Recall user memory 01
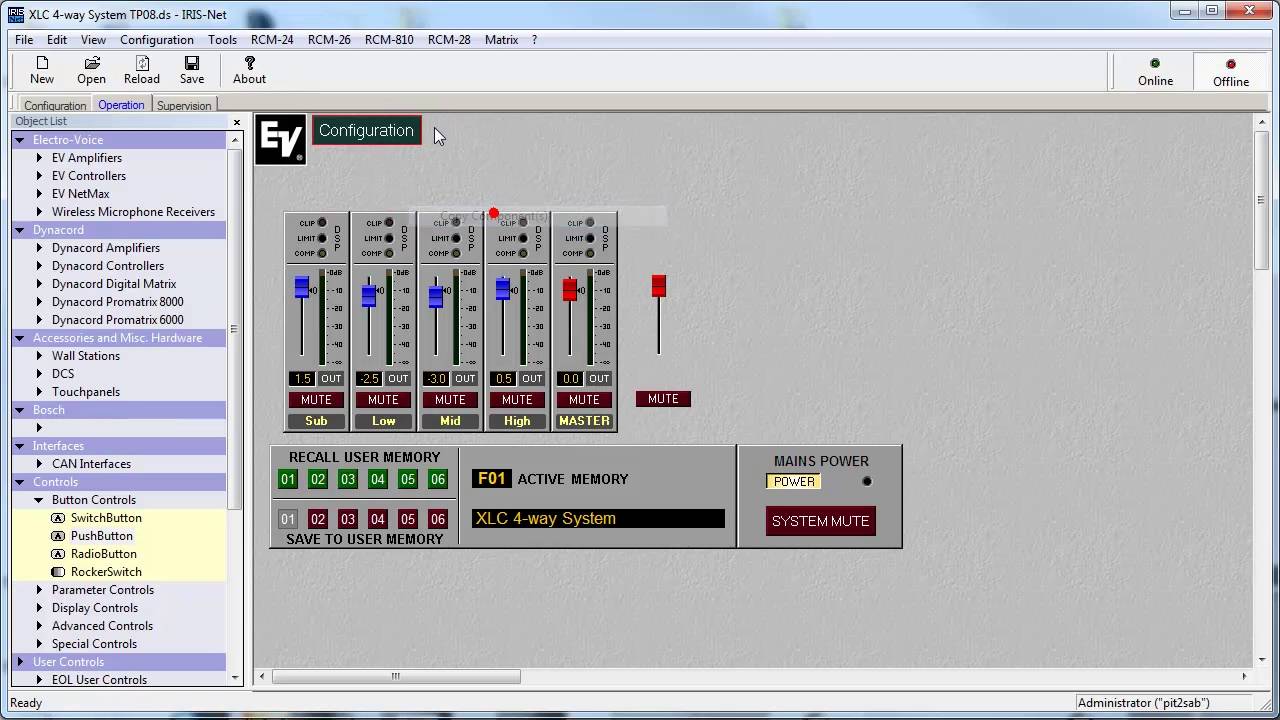 point(288,480)
